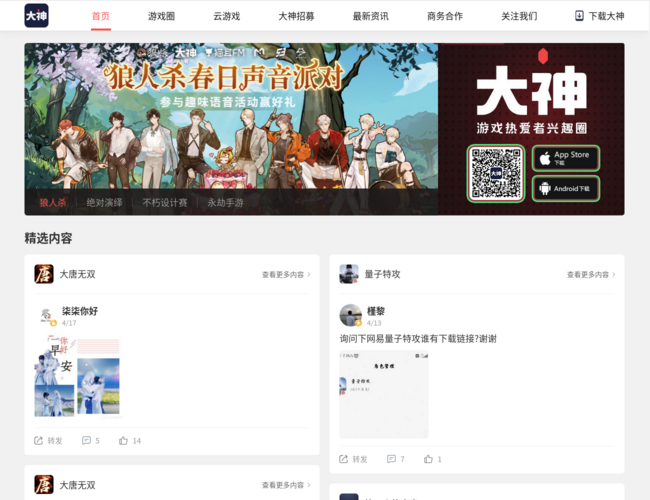Open avatar of user 槿黎
Viewport: 650px width, 500px height.
click(x=351, y=316)
